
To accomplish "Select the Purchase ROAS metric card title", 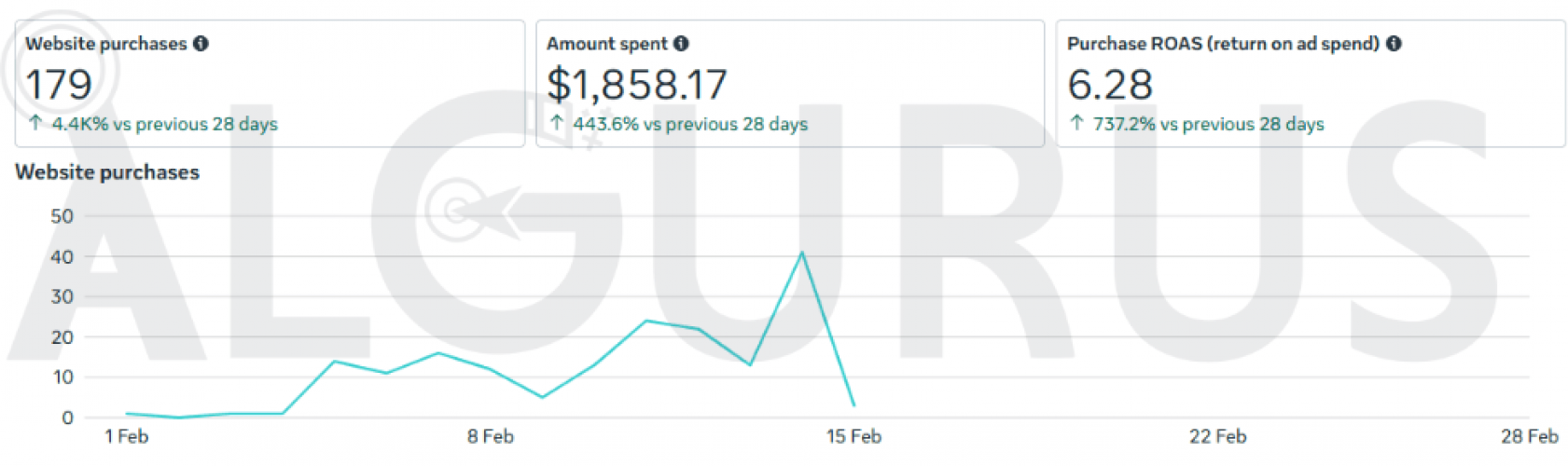I will (1223, 44).
